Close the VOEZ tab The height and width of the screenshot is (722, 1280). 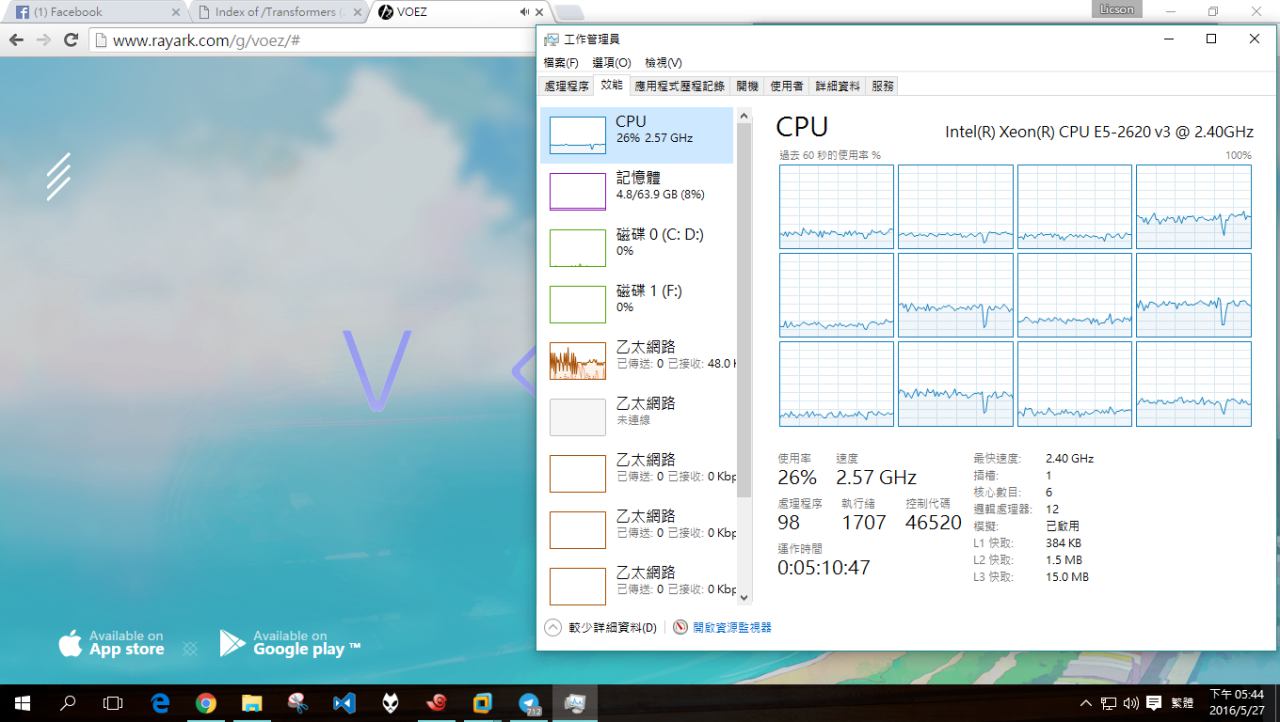tap(539, 12)
